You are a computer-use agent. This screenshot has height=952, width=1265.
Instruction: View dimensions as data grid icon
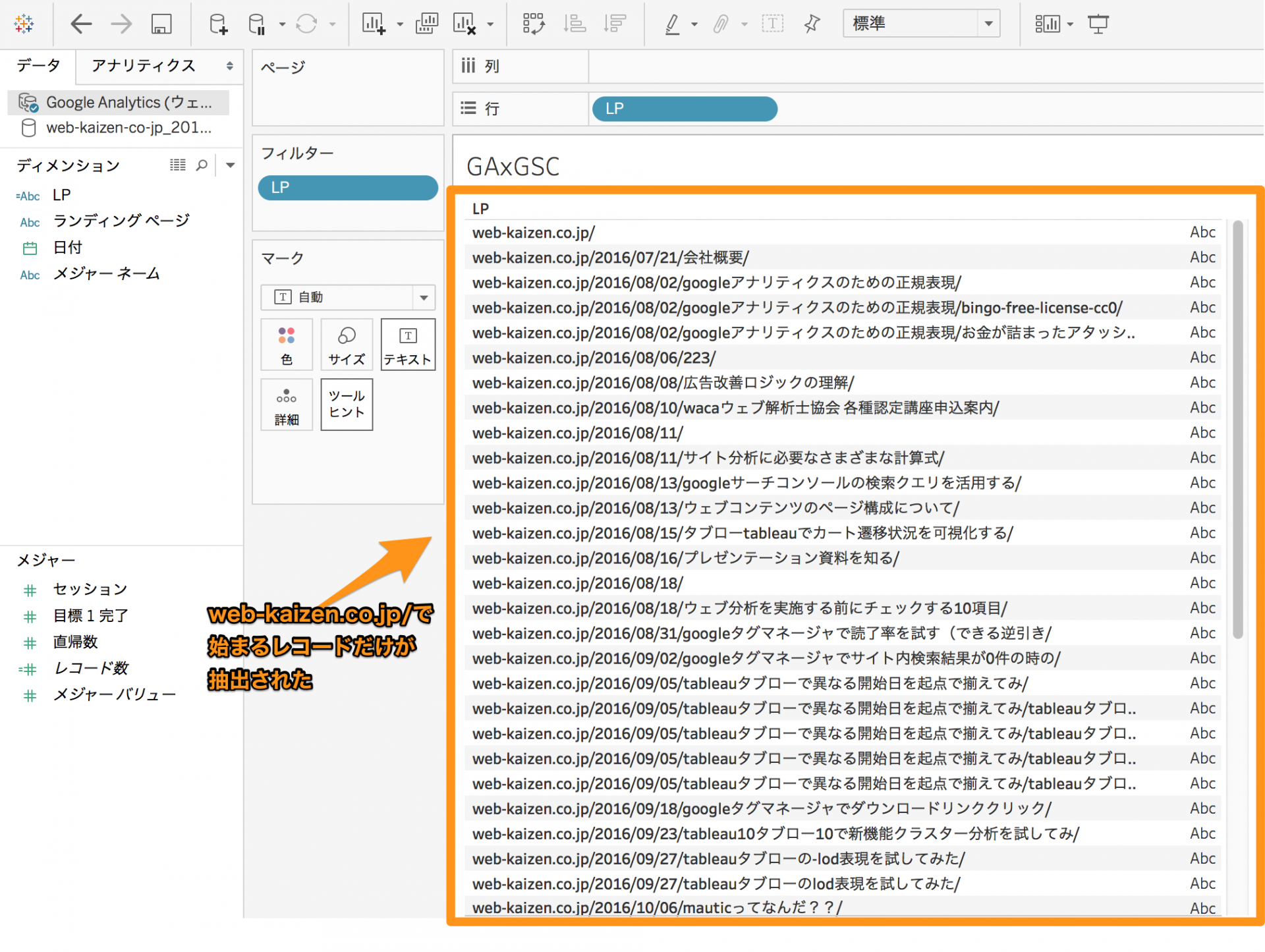[178, 165]
